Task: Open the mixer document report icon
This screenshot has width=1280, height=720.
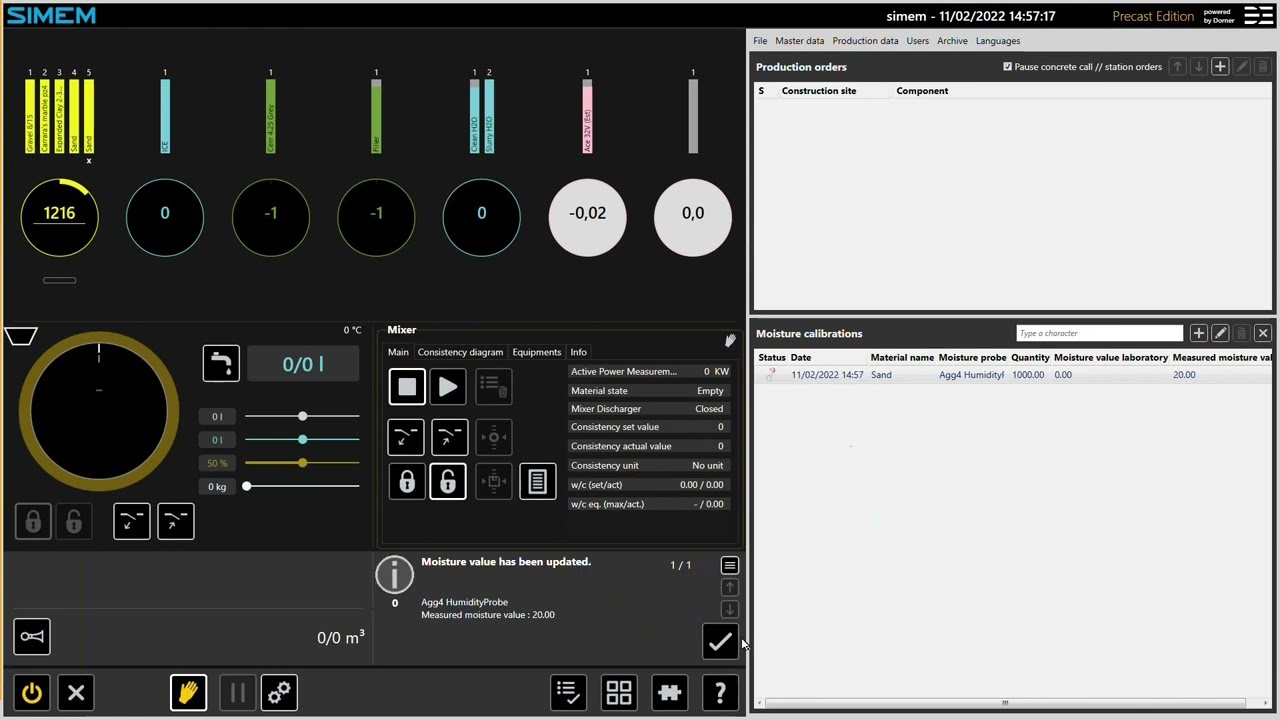Action: (537, 482)
